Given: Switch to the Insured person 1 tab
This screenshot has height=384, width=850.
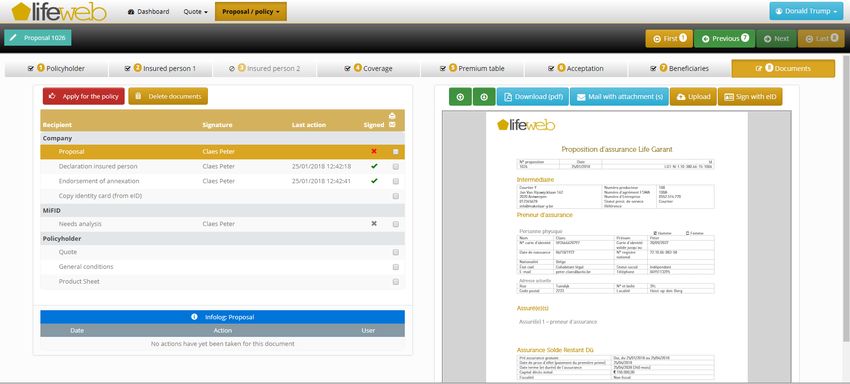Looking at the screenshot, I should coord(160,69).
